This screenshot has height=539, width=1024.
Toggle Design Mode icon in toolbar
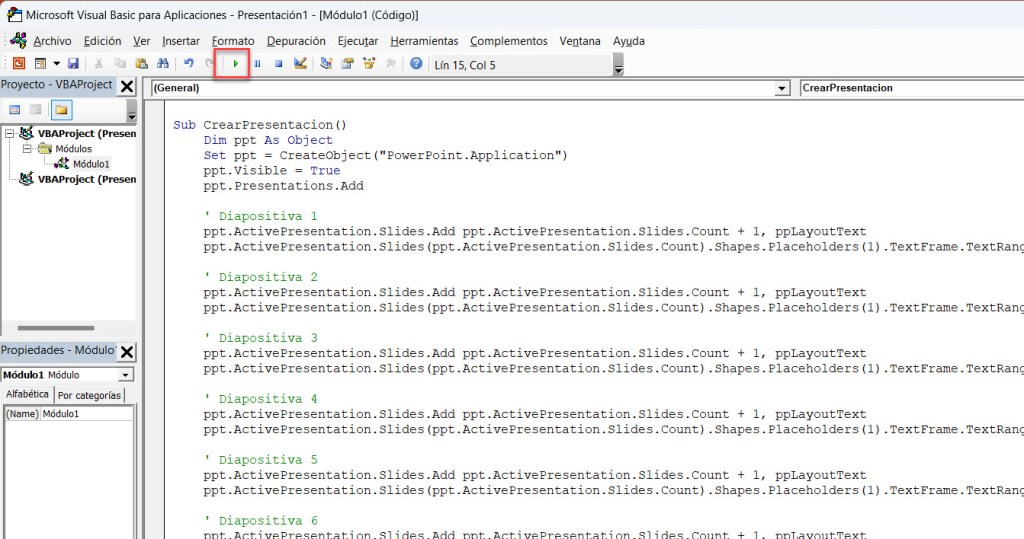(300, 64)
